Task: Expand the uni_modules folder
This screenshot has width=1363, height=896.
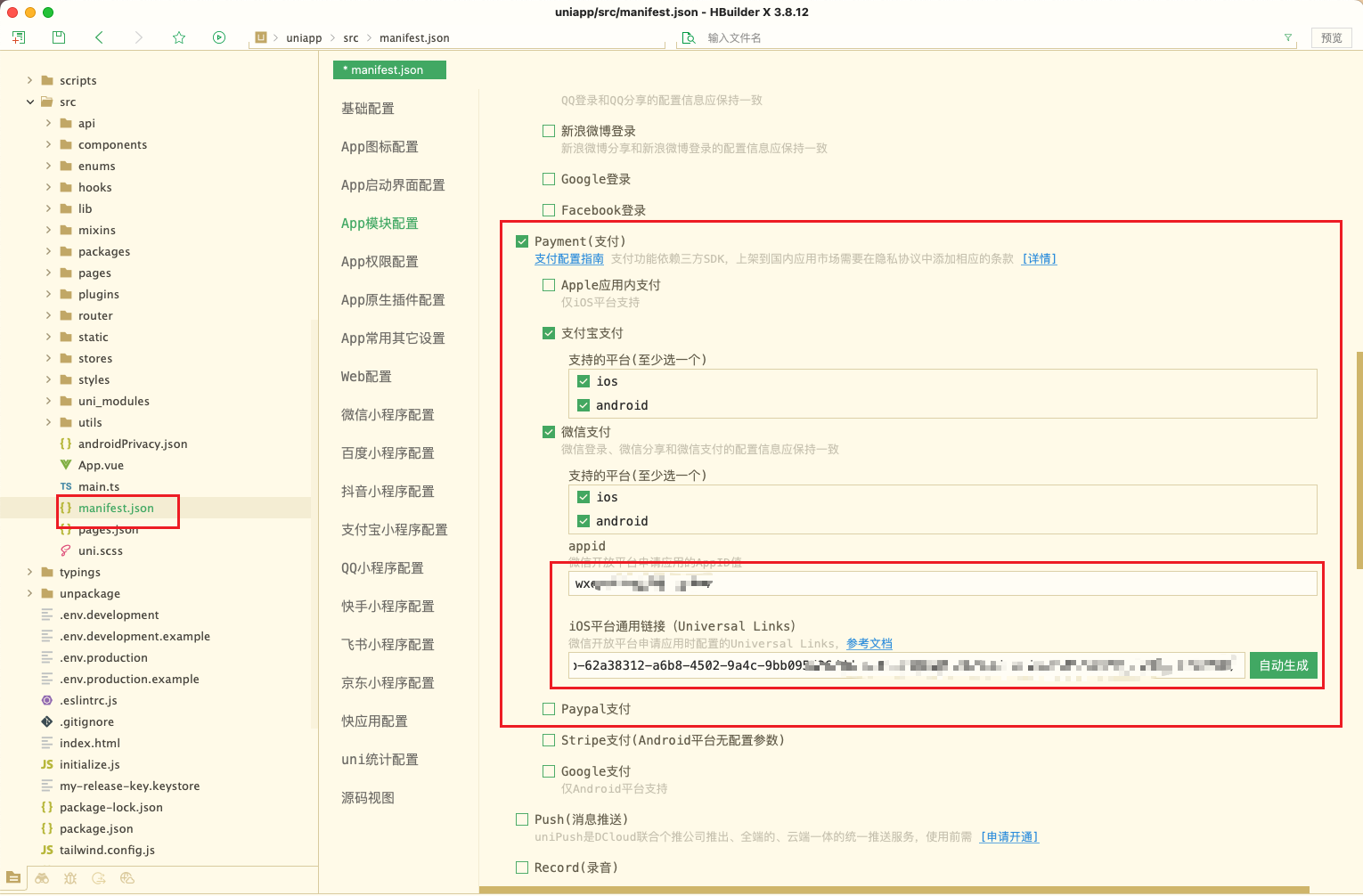Action: [48, 401]
